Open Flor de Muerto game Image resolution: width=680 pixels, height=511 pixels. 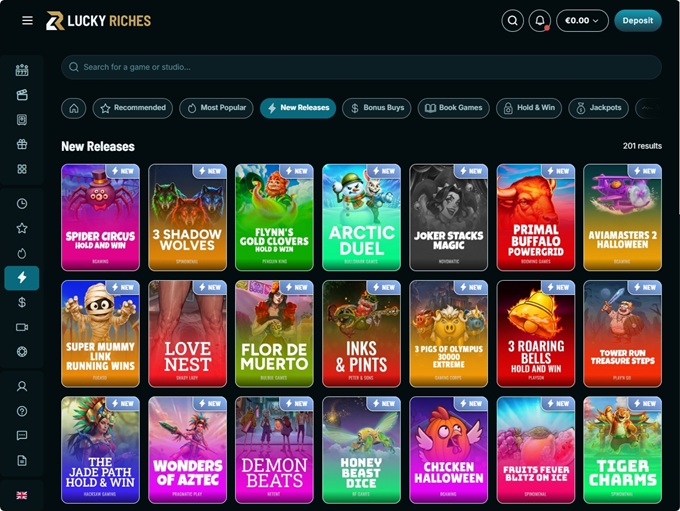point(274,334)
